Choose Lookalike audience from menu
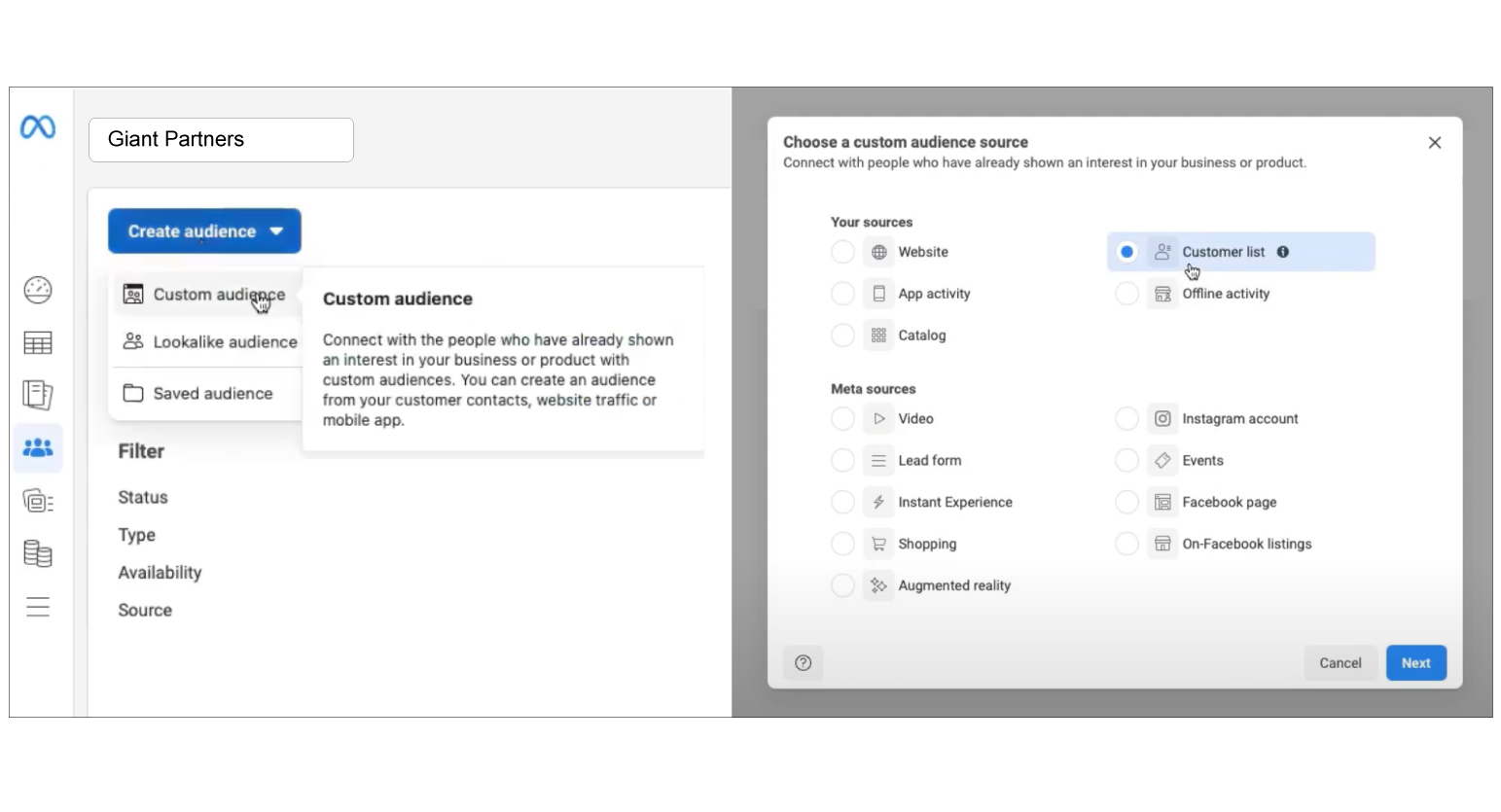The image size is (1501, 812). (x=210, y=342)
